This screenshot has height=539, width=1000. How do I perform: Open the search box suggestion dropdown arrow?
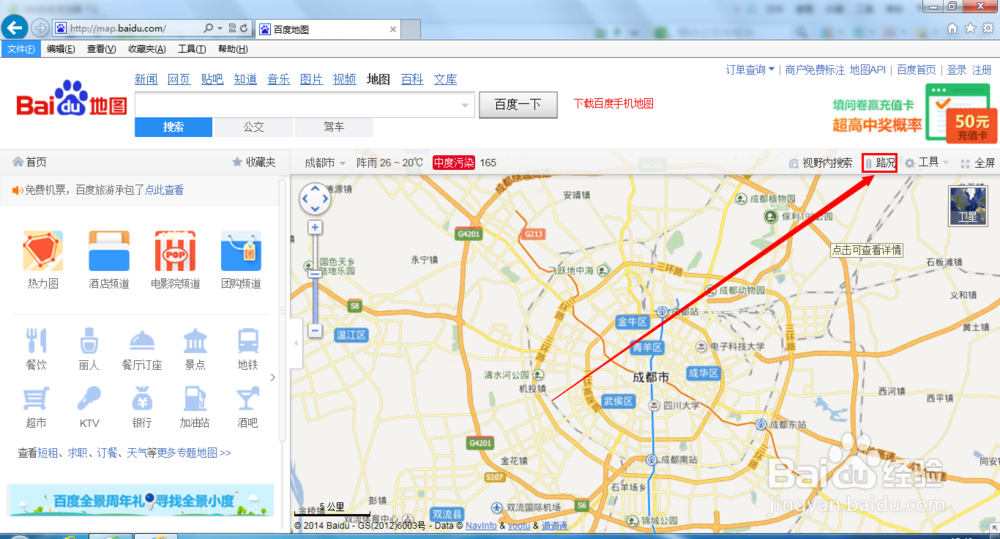point(465,105)
